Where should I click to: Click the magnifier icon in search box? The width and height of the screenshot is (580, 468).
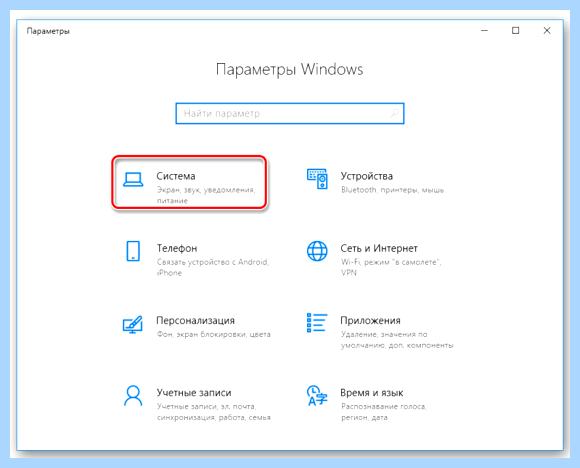pyautogui.click(x=395, y=113)
